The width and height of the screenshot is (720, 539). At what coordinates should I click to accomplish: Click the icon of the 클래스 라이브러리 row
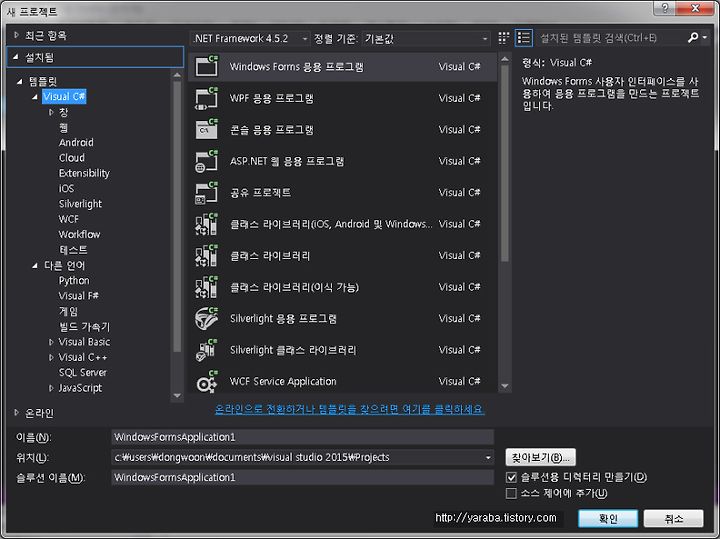tap(207, 255)
